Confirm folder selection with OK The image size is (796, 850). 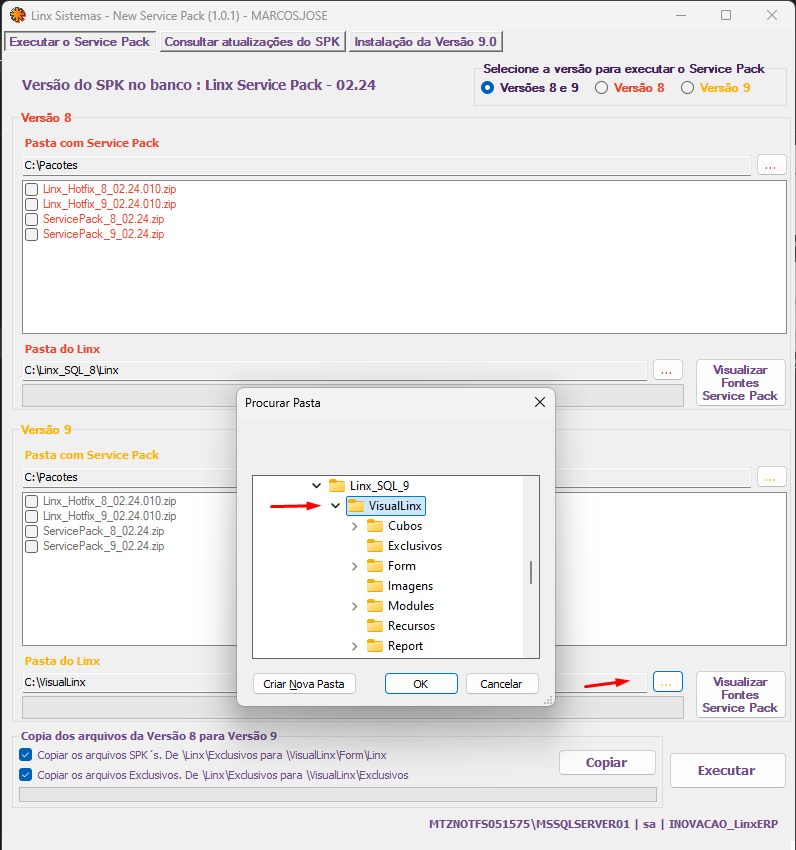pyautogui.click(x=421, y=684)
